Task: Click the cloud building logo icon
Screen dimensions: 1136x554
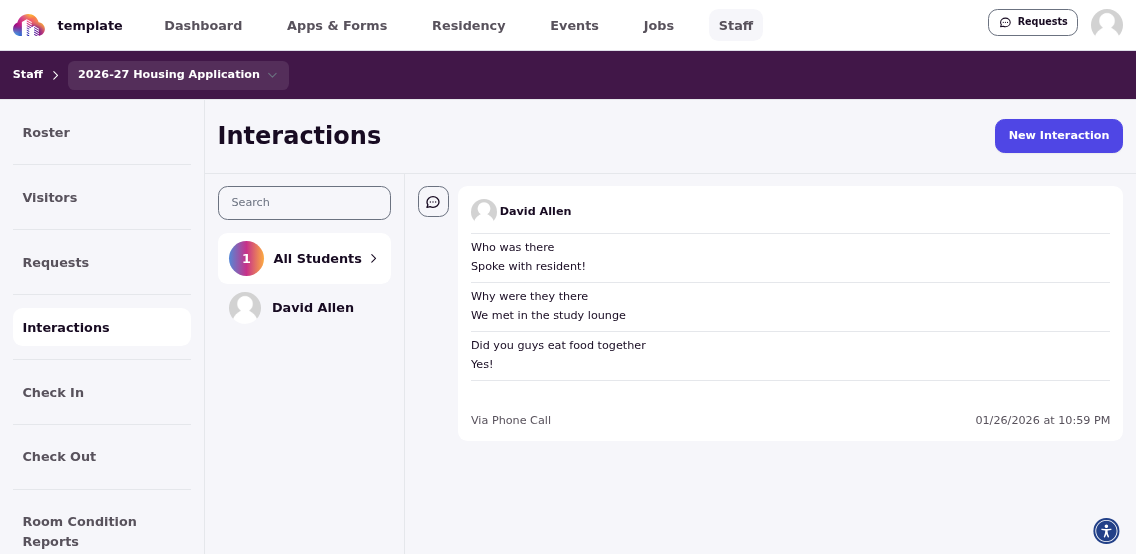Action: (29, 25)
